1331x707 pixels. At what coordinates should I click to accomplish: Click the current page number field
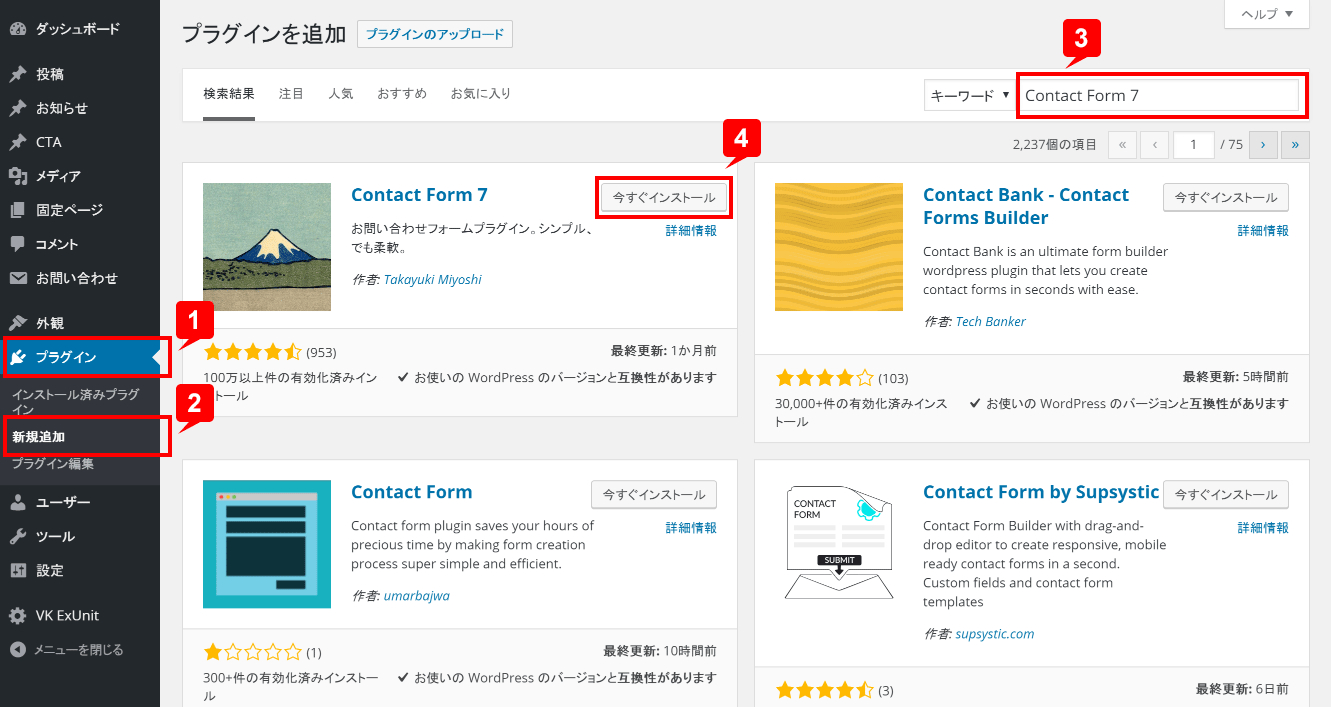(x=1194, y=145)
